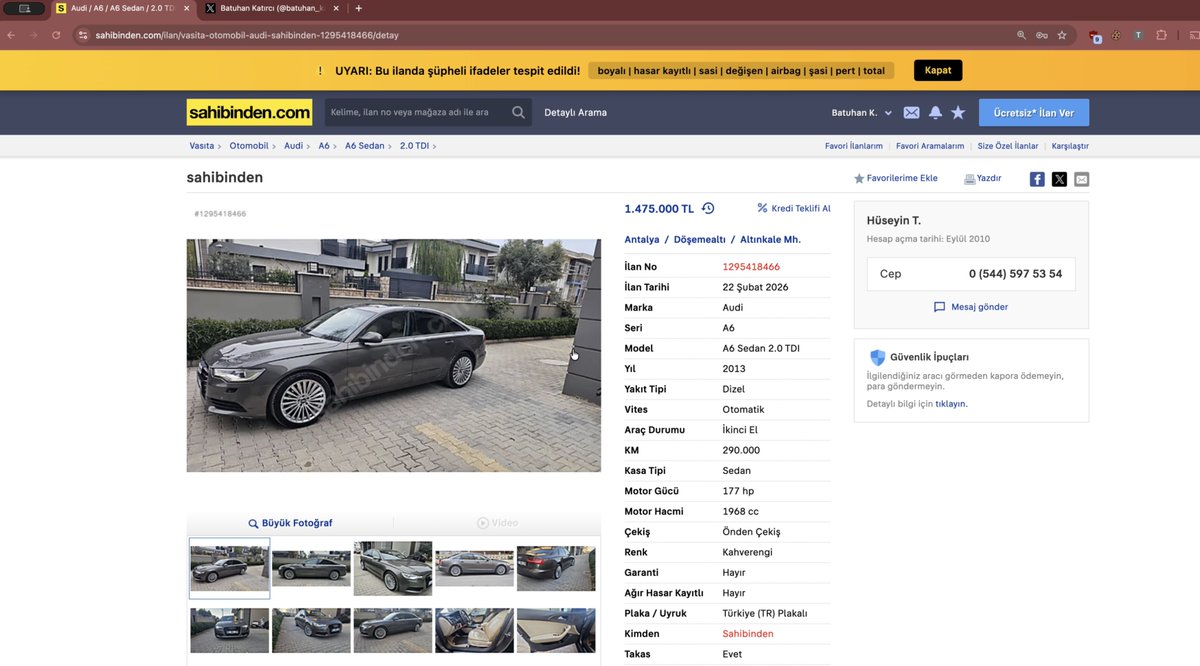The height and width of the screenshot is (666, 1200).
Task: Click phone number 0 (544) 597 53 54
Action: [1015, 273]
